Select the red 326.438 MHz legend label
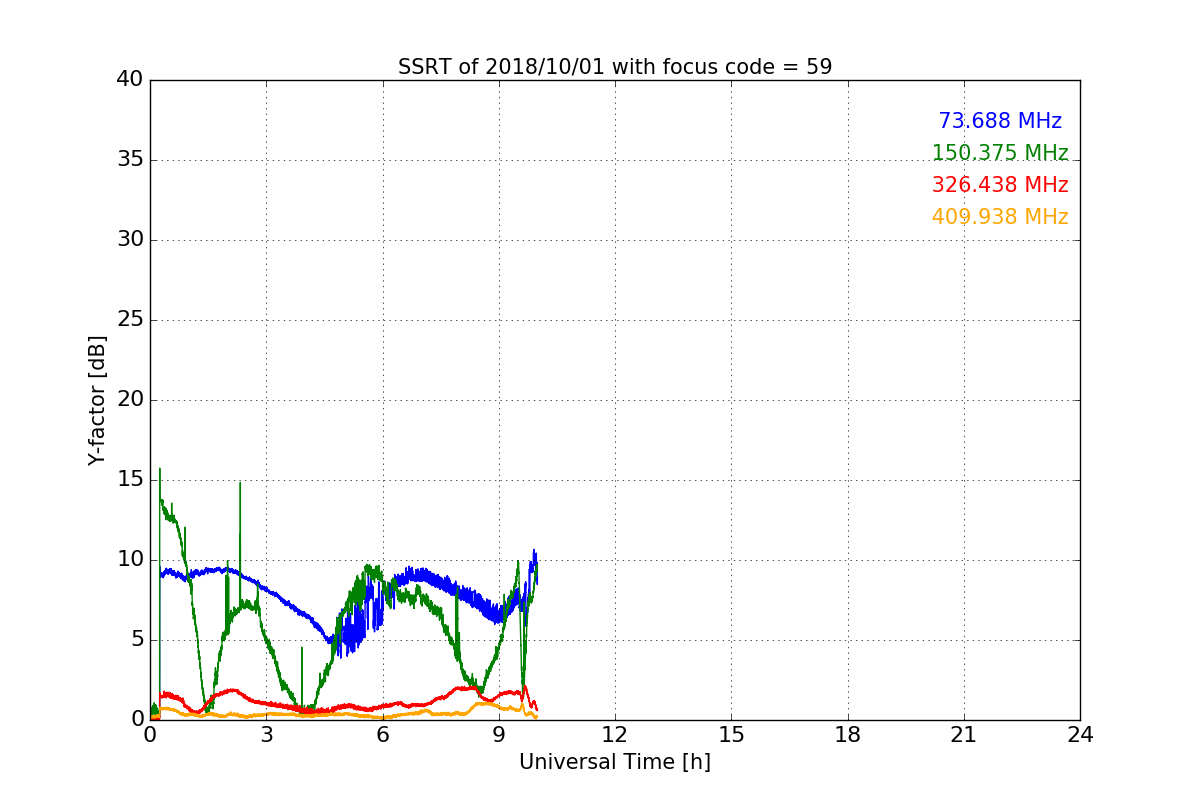The height and width of the screenshot is (800, 1200). click(1000, 185)
